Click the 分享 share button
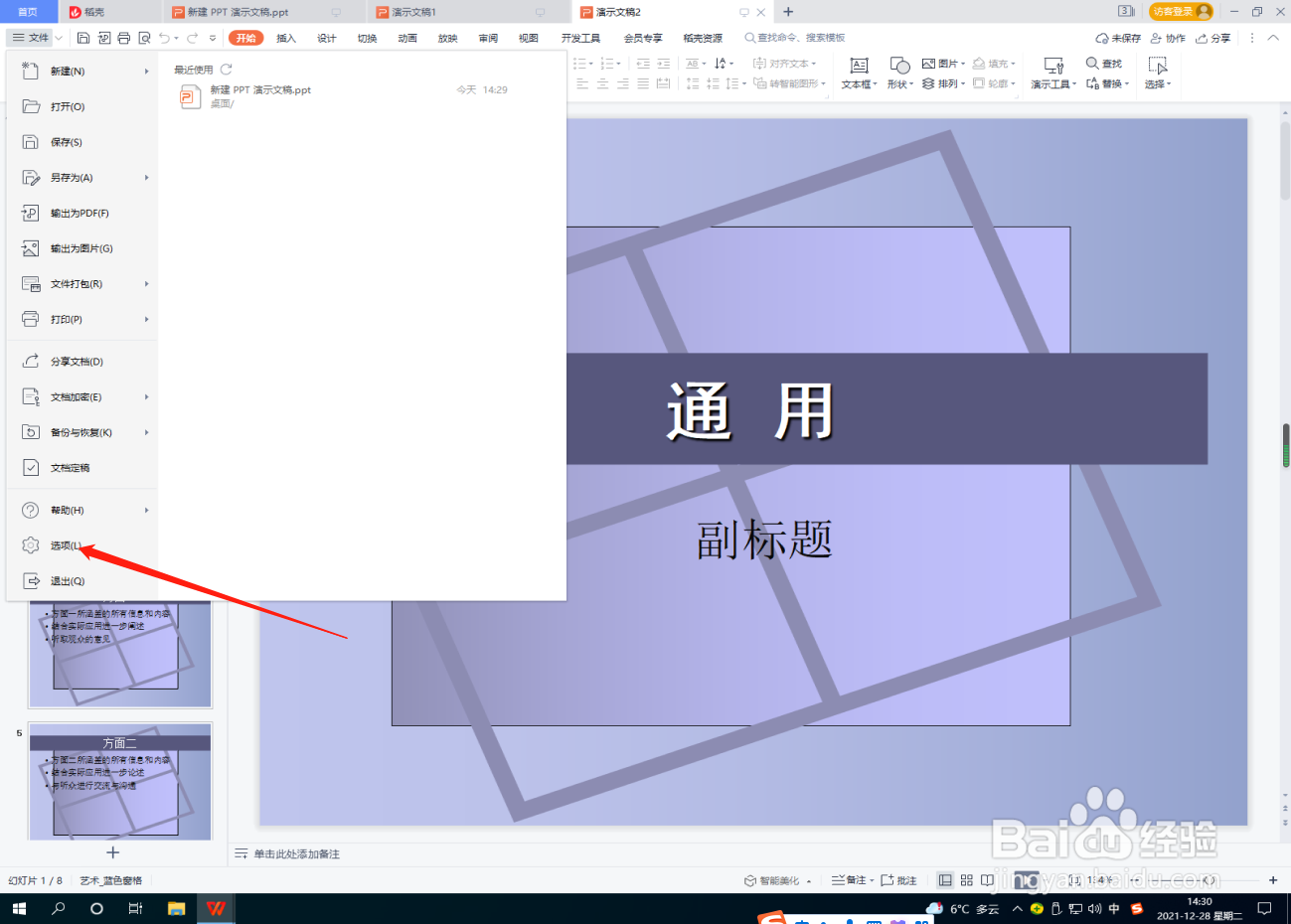1291x924 pixels. pos(1212,38)
